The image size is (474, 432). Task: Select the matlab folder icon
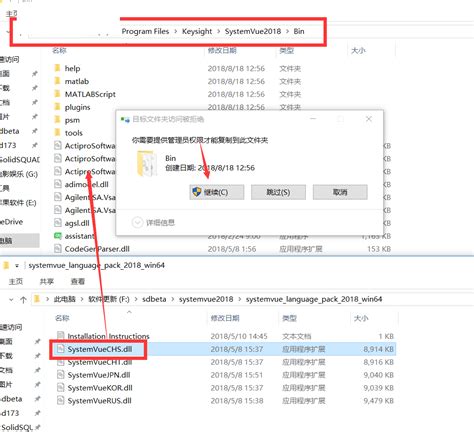click(x=57, y=81)
